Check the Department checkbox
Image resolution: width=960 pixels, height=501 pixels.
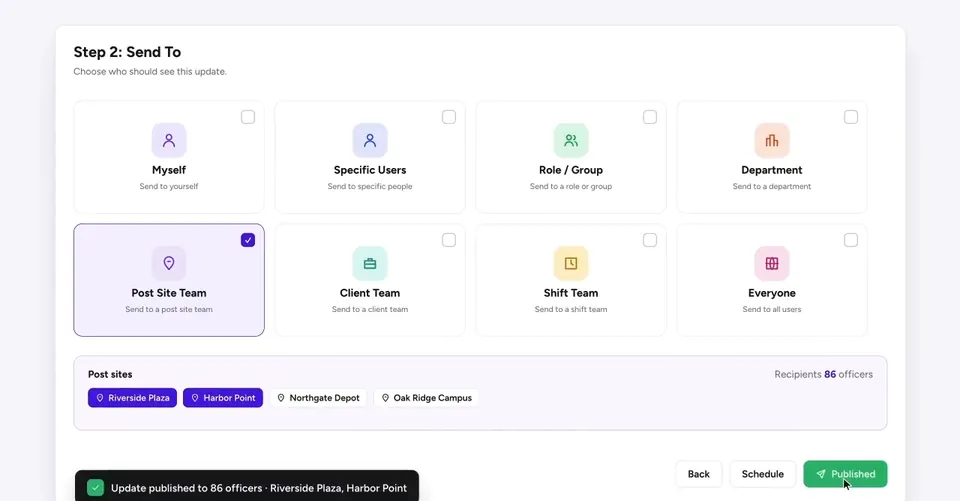pos(850,117)
